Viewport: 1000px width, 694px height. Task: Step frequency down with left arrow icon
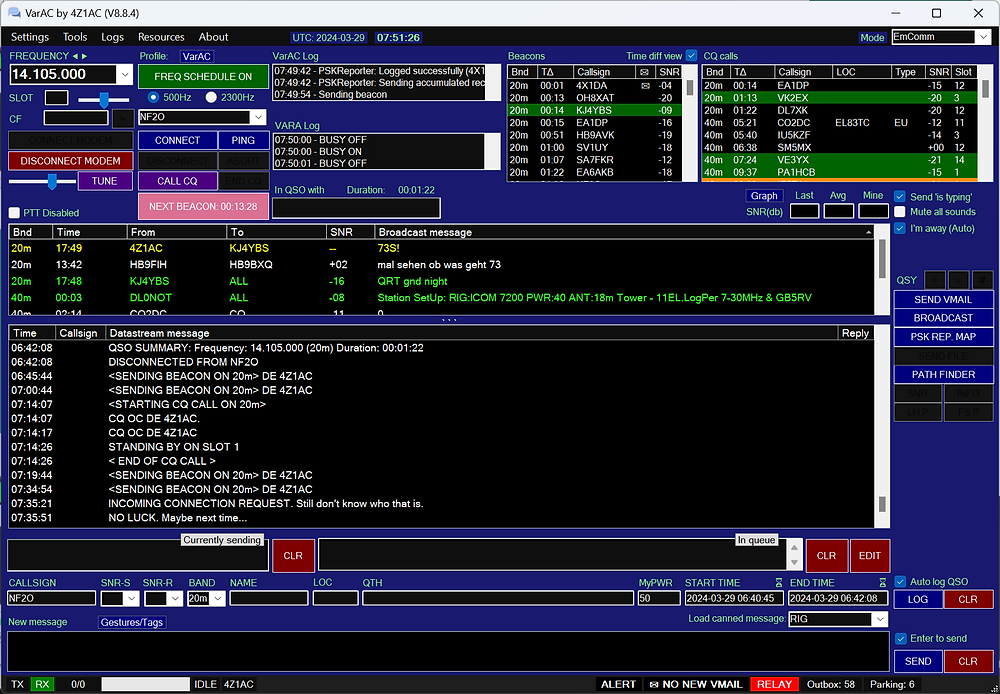(x=75, y=56)
